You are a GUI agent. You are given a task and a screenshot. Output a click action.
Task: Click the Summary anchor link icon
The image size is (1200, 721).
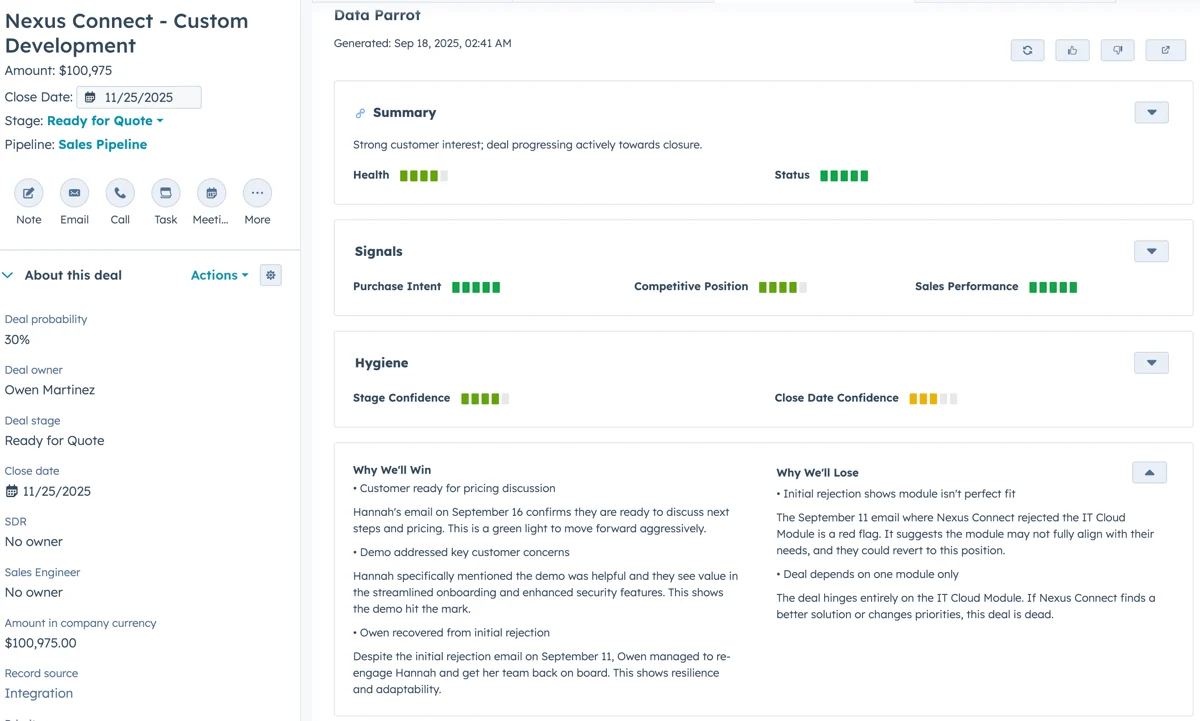pos(359,112)
